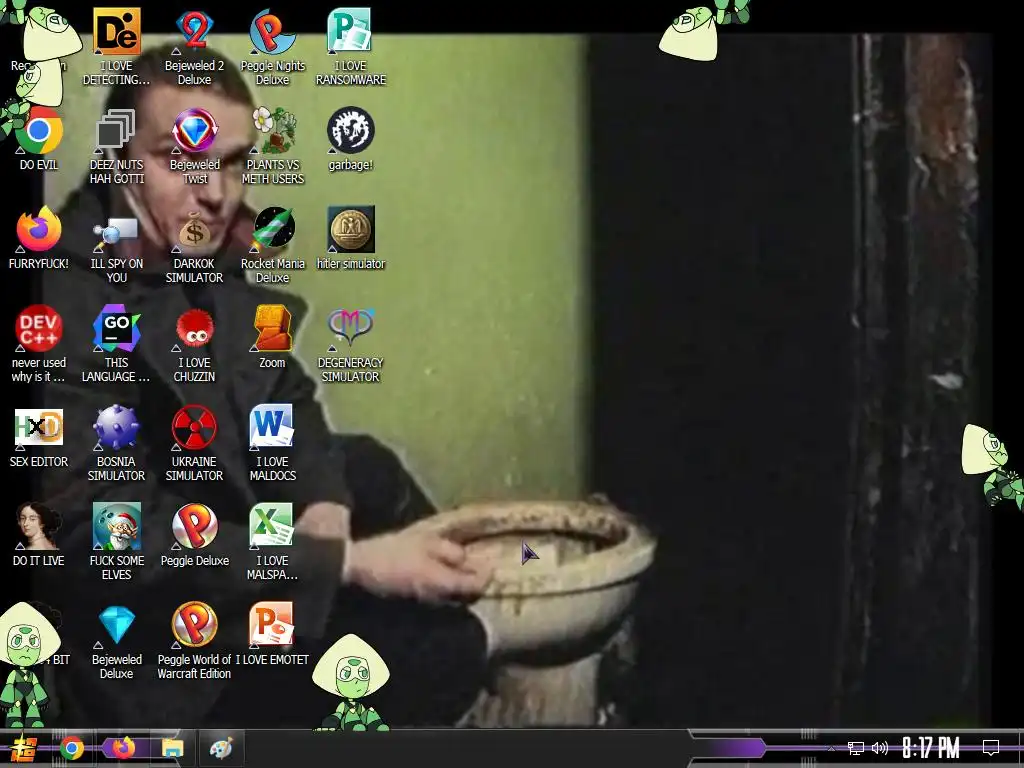1024x768 pixels.
Task: Open the UKRAINE SIMULATOR radiation icon
Action: coord(195,427)
